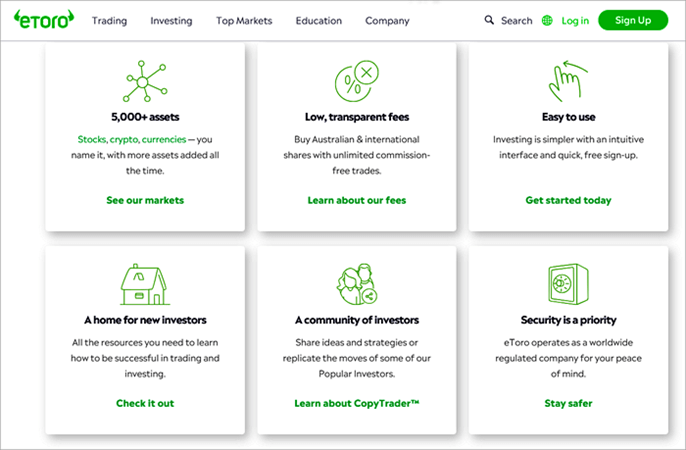Expand the Top Markets menu
The width and height of the screenshot is (686, 450).
click(243, 20)
